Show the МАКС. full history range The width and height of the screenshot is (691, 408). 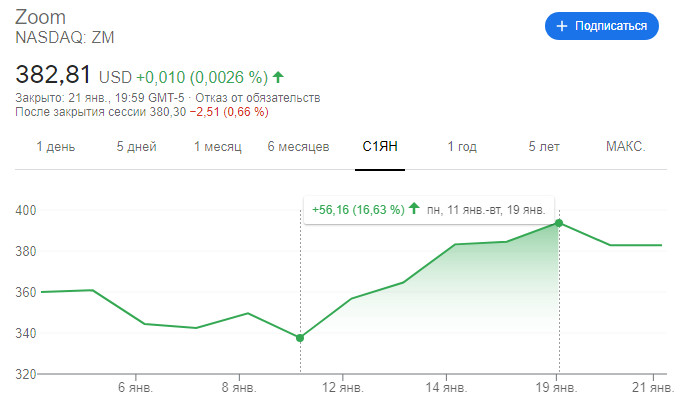[626, 147]
